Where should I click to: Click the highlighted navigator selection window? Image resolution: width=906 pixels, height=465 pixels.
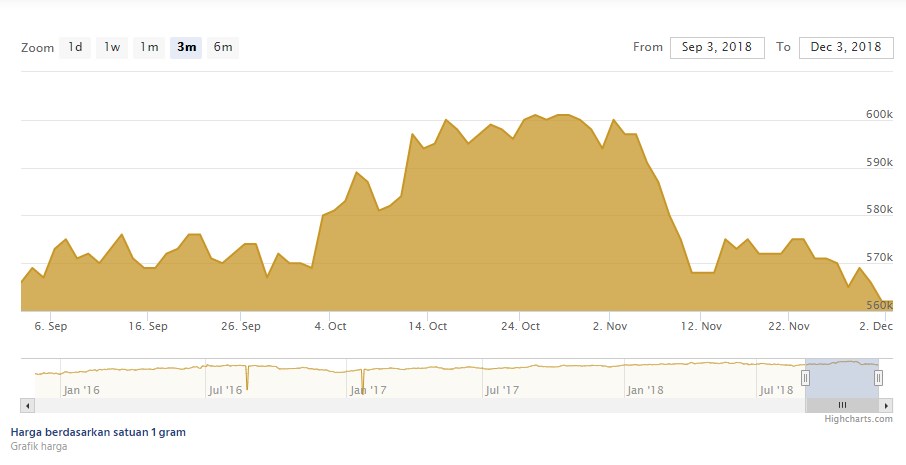click(x=842, y=378)
